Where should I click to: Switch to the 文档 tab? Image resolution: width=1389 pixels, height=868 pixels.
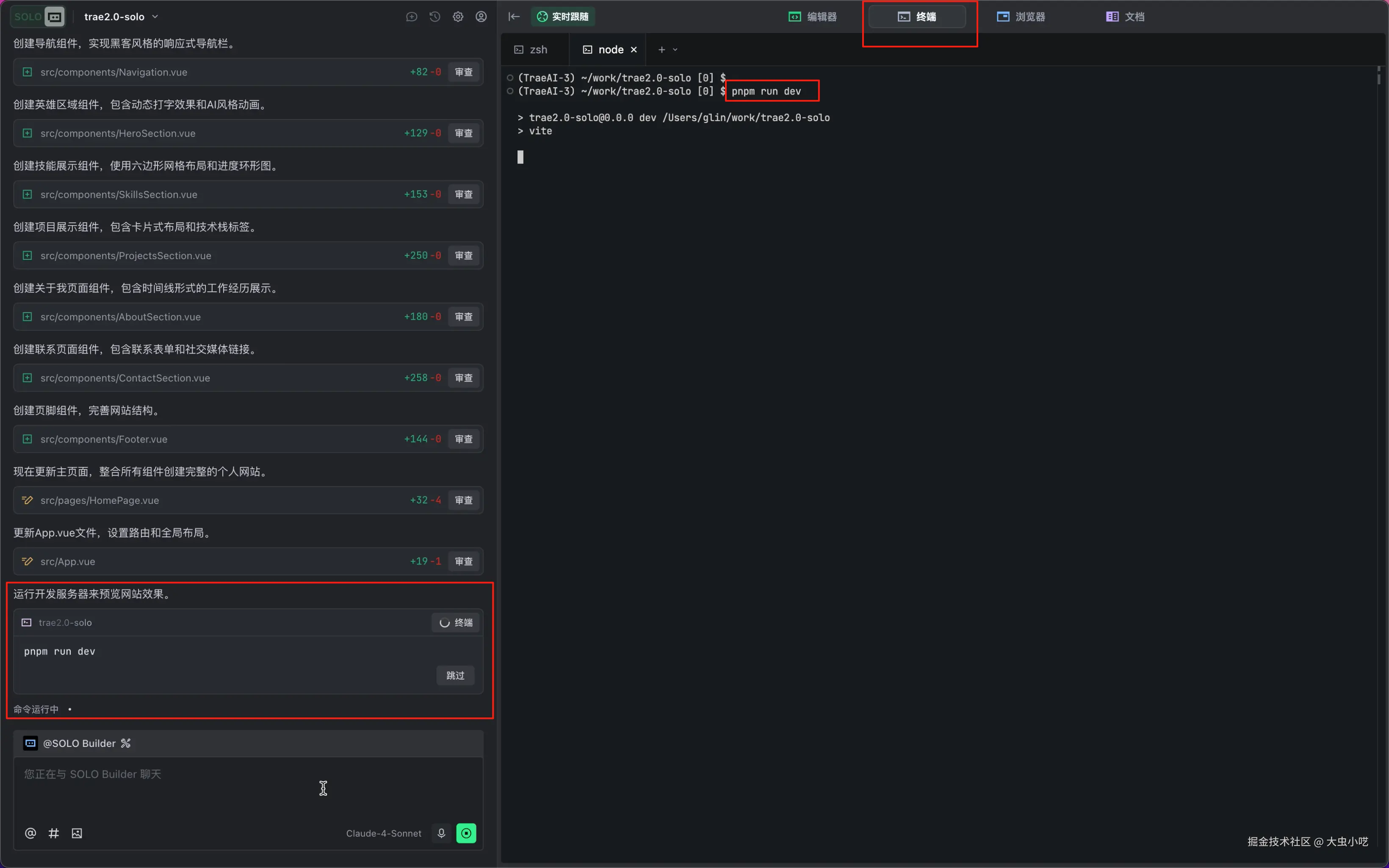[x=1126, y=17]
